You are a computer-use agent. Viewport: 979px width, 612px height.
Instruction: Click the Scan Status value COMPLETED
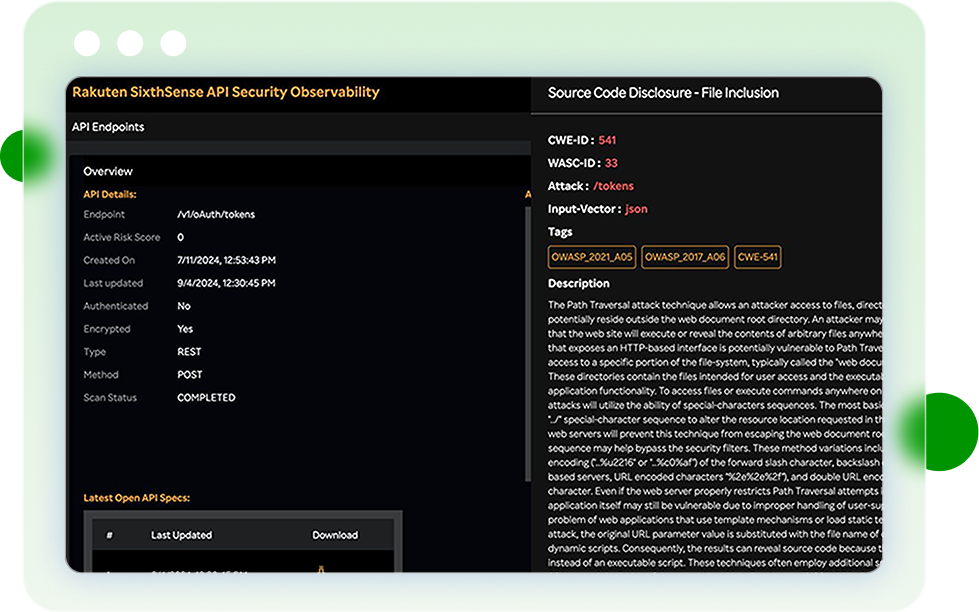tap(206, 397)
